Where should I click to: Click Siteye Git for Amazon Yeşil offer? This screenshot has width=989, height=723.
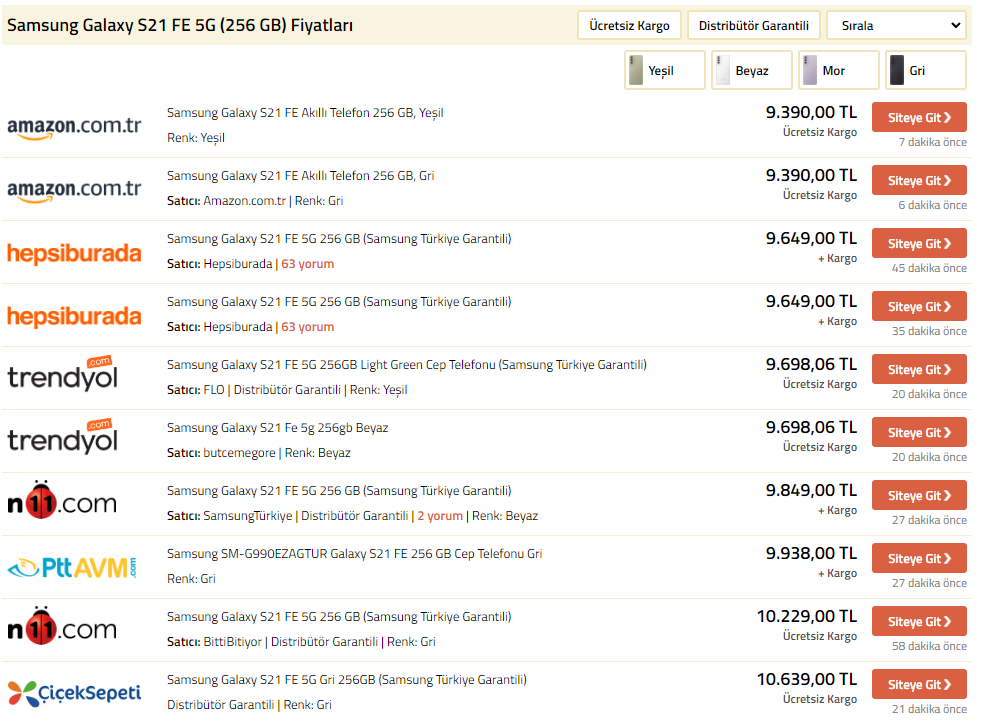pyautogui.click(x=919, y=117)
